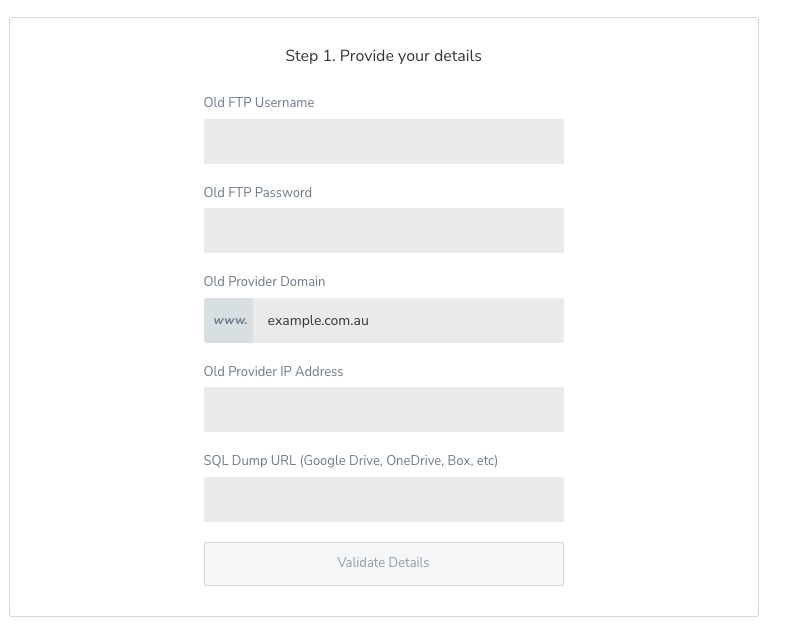Click Google Drive in the SQL Dump label
786x640 pixels.
click(341, 461)
